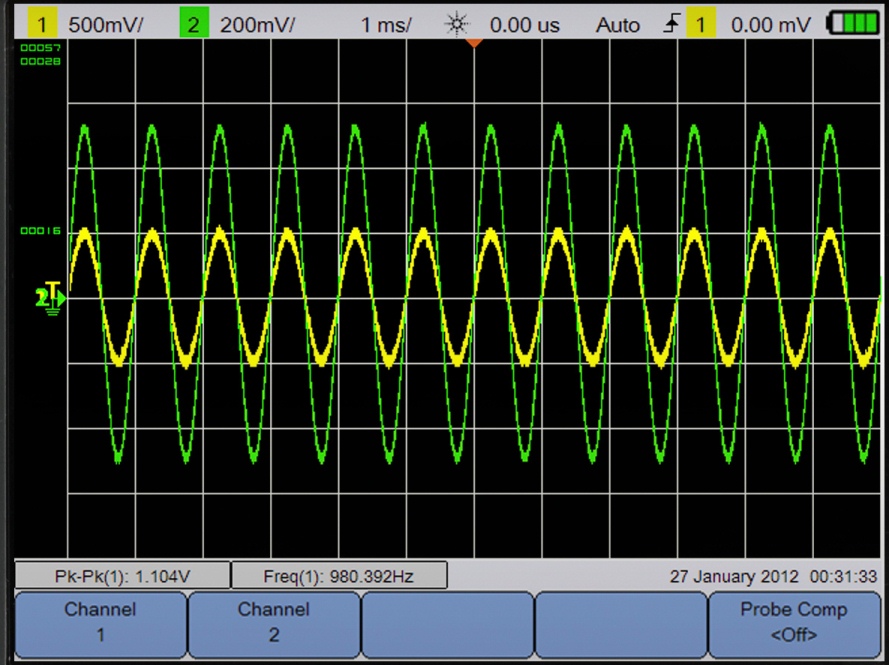Select the 1 ms/ timebase setting
This screenshot has width=889, height=665.
point(386,26)
